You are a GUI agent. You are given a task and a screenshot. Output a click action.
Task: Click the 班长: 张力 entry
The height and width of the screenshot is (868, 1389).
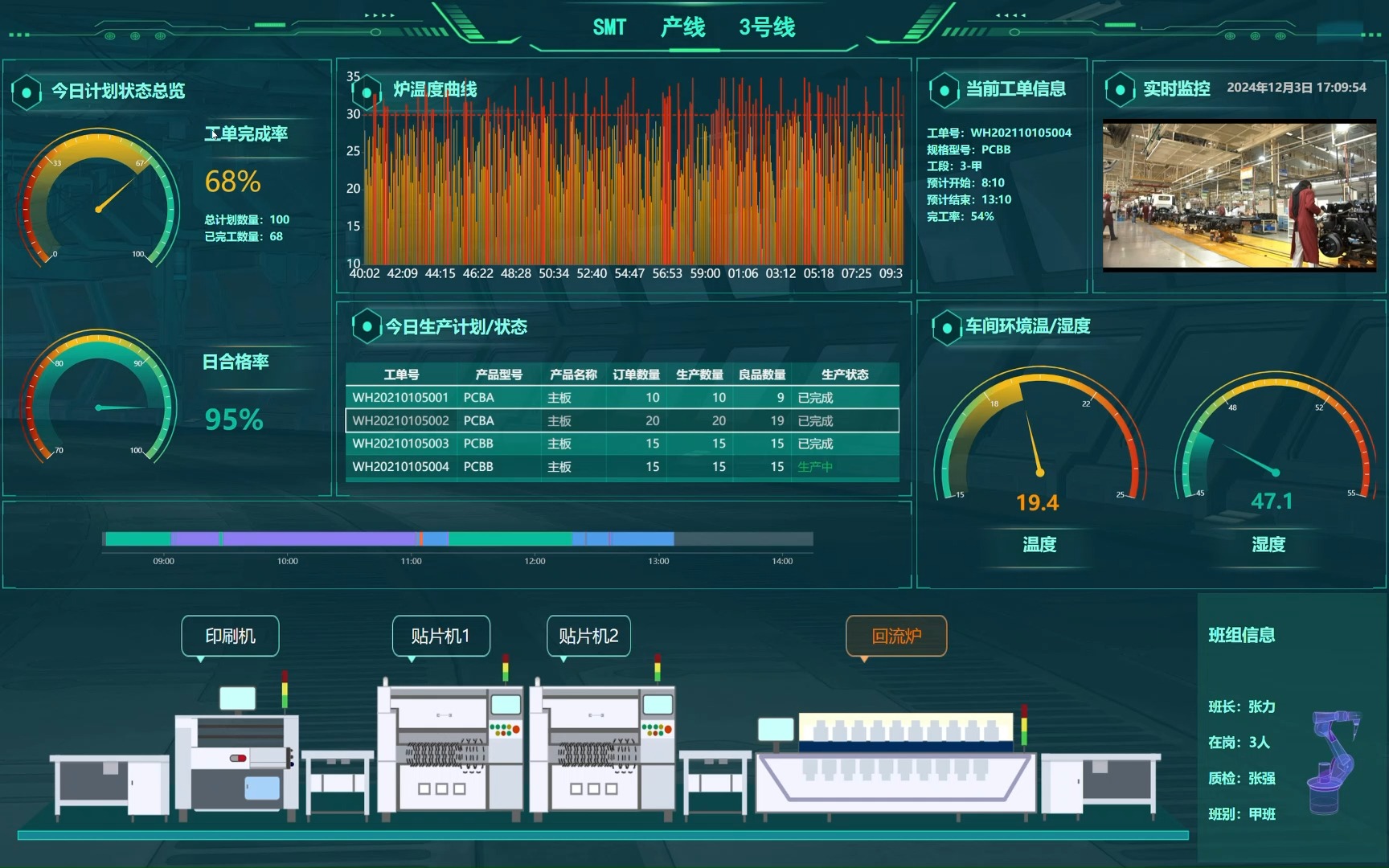click(x=1242, y=706)
